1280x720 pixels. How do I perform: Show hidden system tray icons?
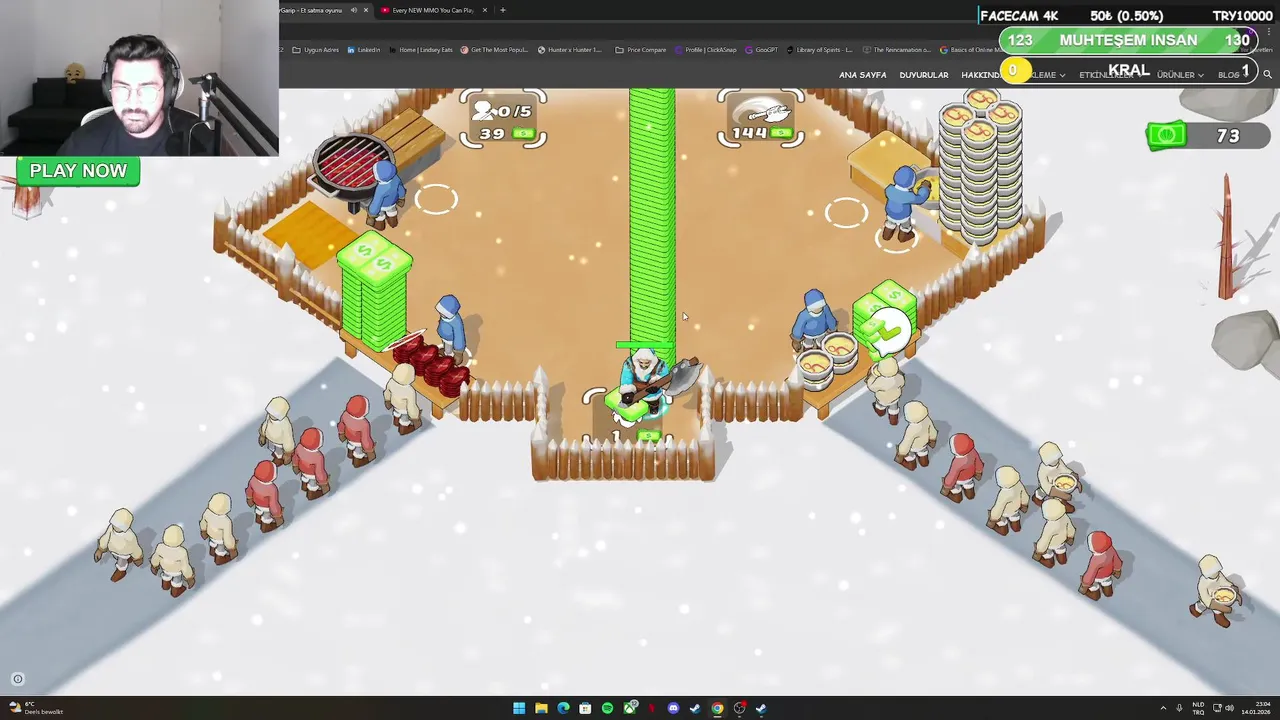1163,708
